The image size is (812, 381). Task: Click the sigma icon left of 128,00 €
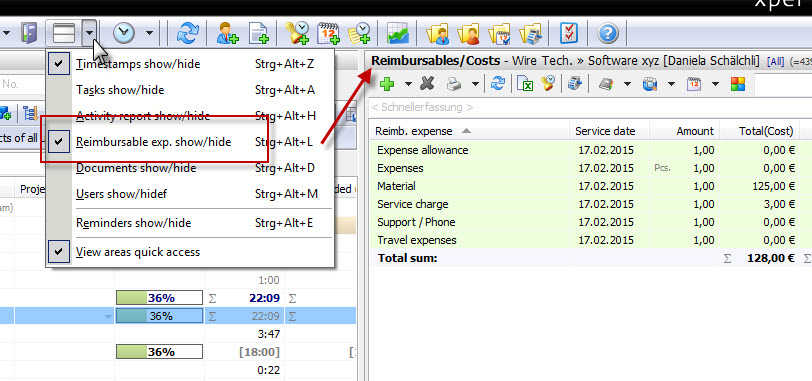point(727,258)
